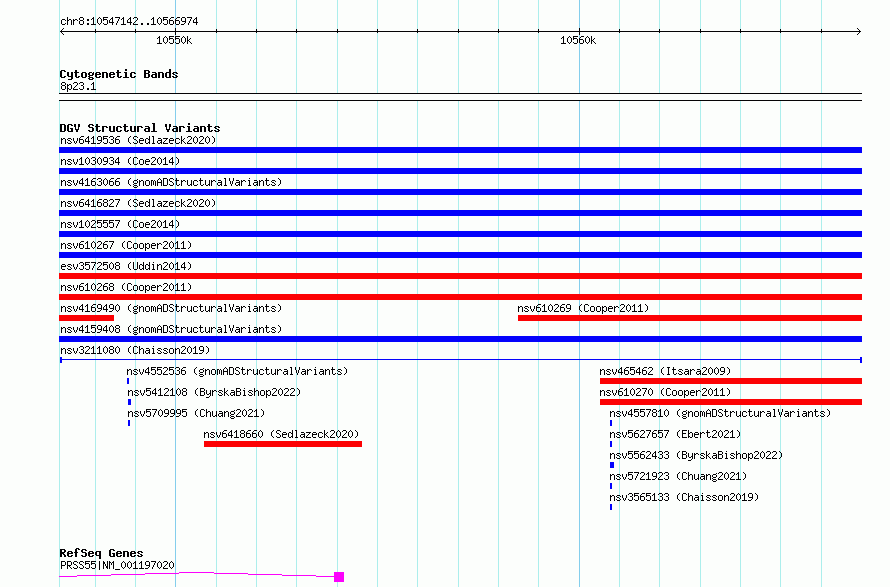Screen dimensions: 890x587
Task: Click the PRSS55|NM_001197020 gene label
Action: click(x=117, y=565)
